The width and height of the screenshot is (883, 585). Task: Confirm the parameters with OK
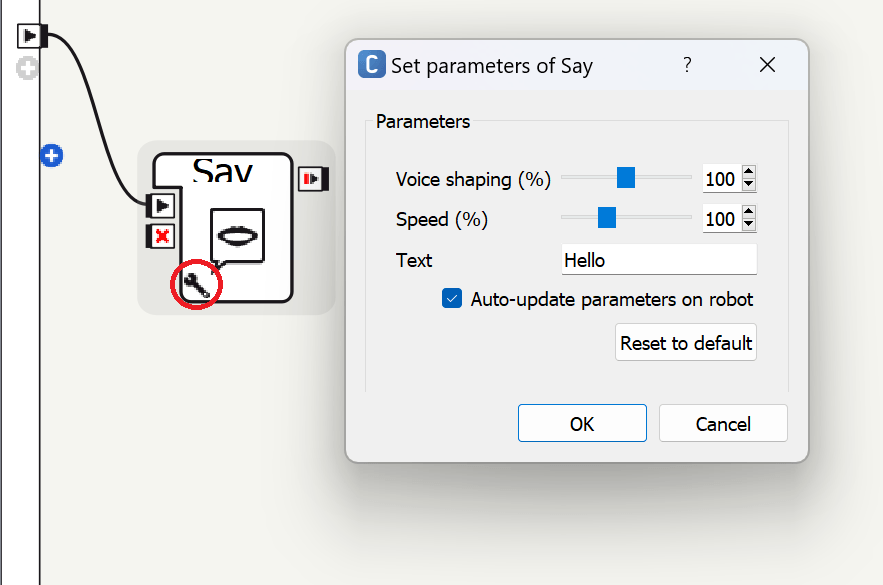tap(582, 424)
